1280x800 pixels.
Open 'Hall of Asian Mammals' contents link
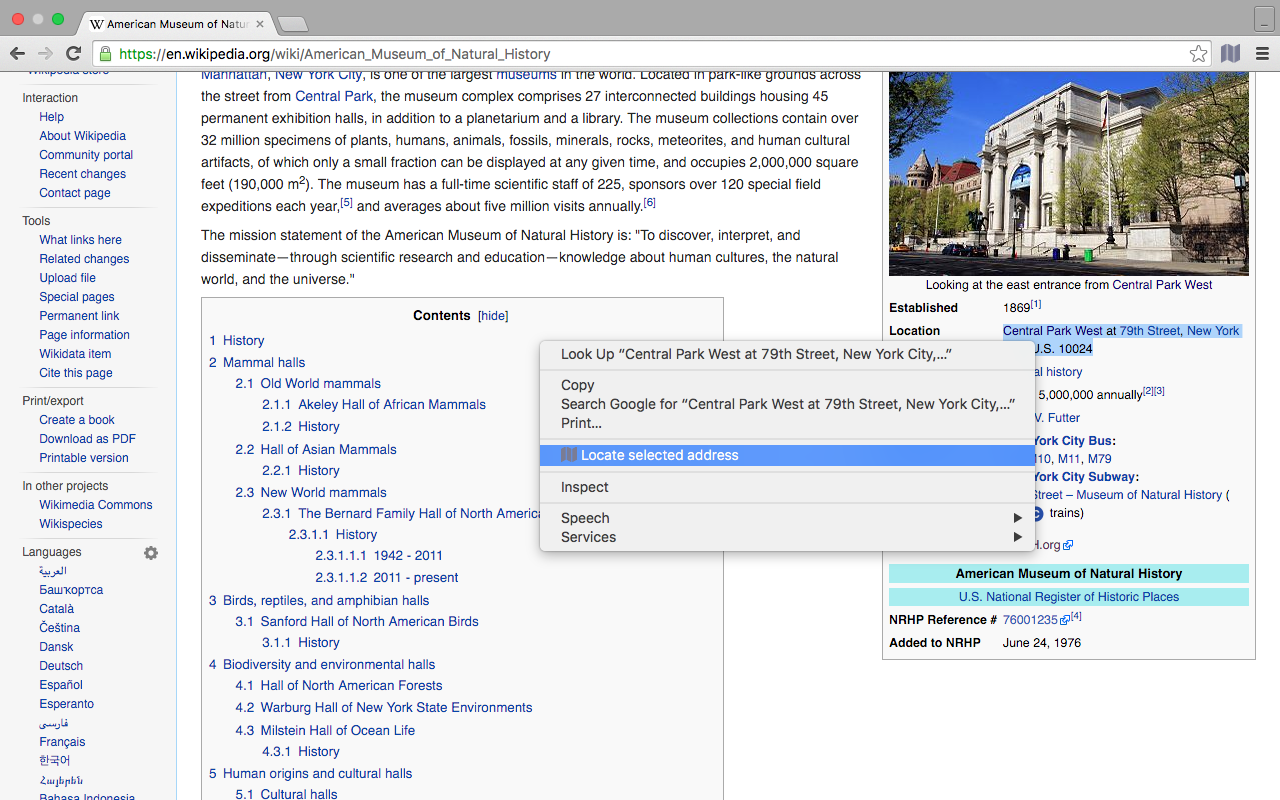coord(328,450)
